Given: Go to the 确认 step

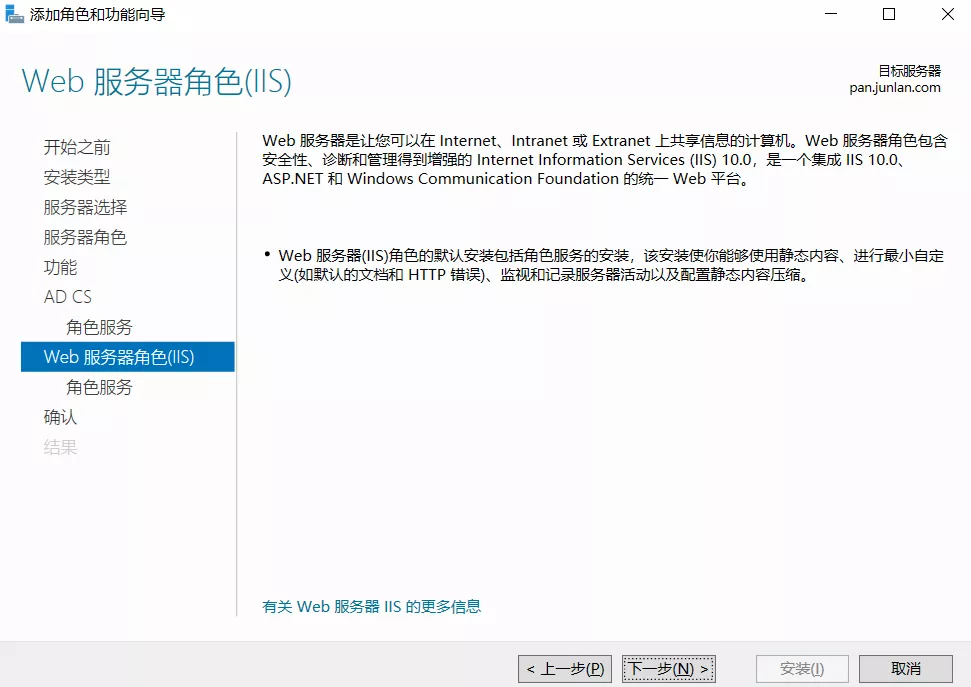Looking at the screenshot, I should 60,417.
